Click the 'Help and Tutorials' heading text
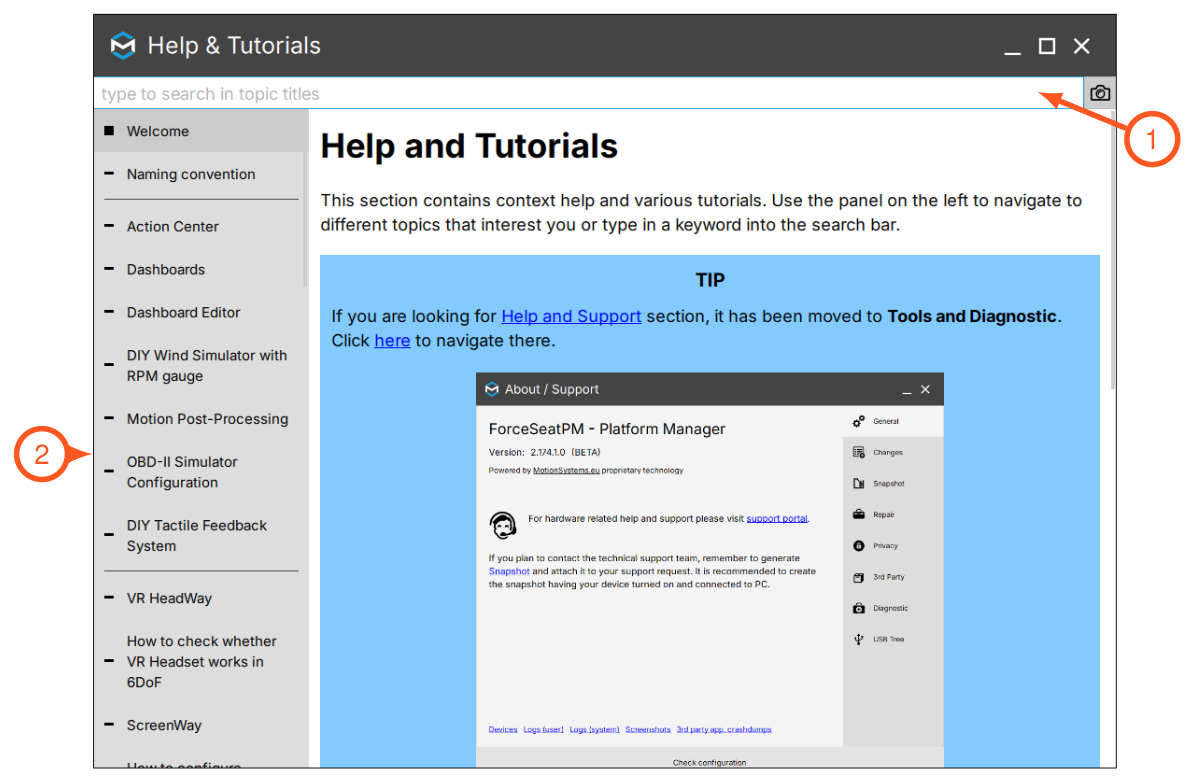Screen dimensions: 1195x783 tap(469, 146)
